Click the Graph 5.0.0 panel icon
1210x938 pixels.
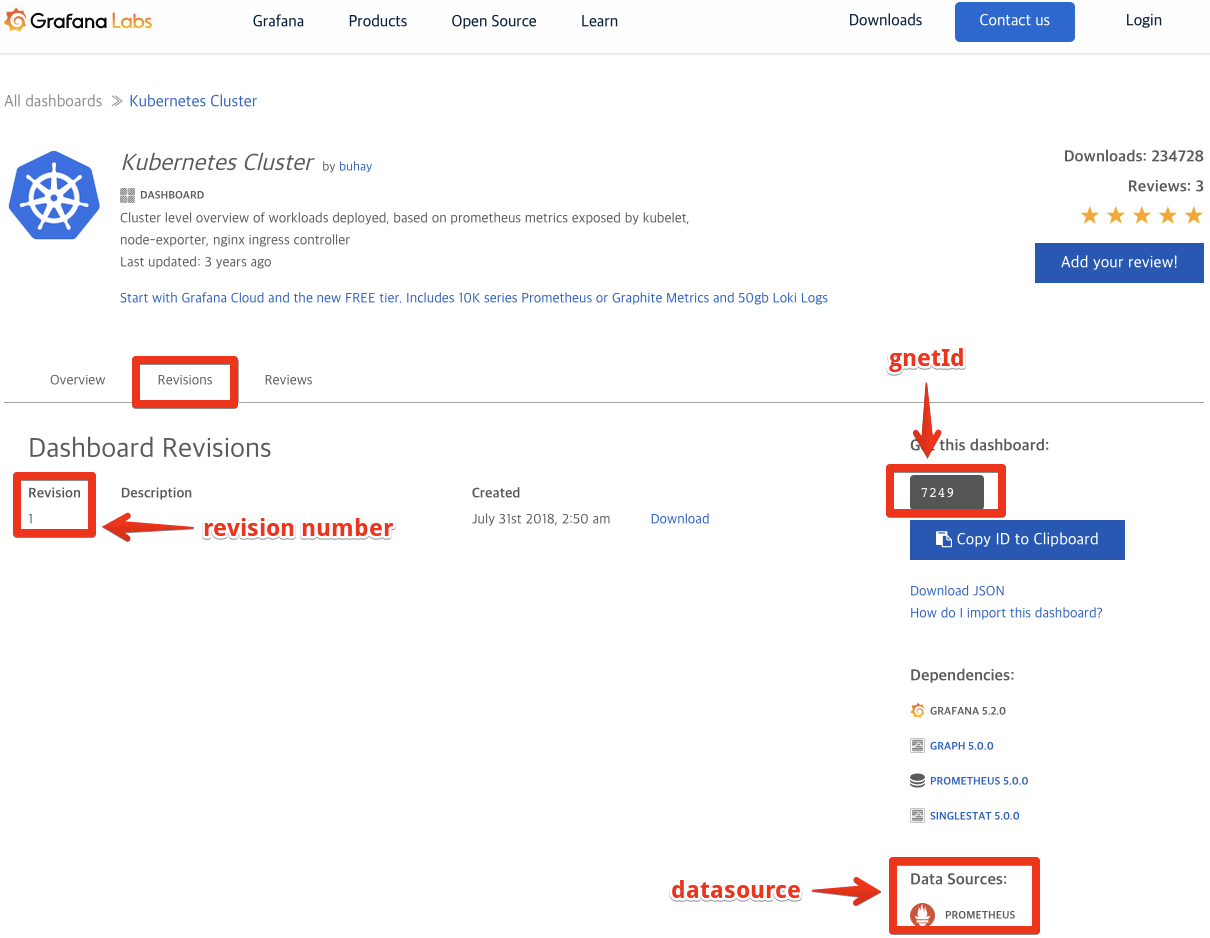click(x=918, y=746)
